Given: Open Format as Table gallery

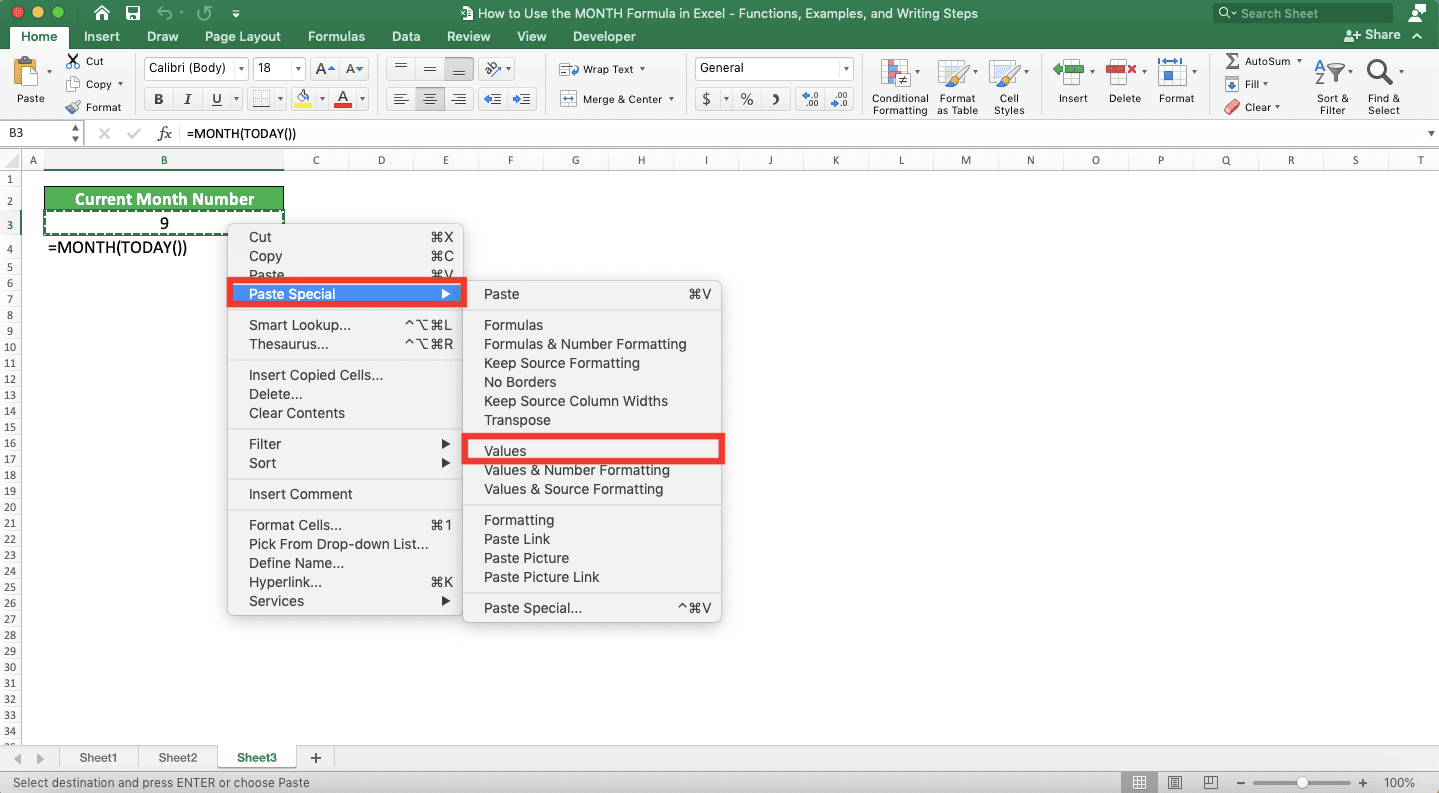Looking at the screenshot, I should pos(957,86).
